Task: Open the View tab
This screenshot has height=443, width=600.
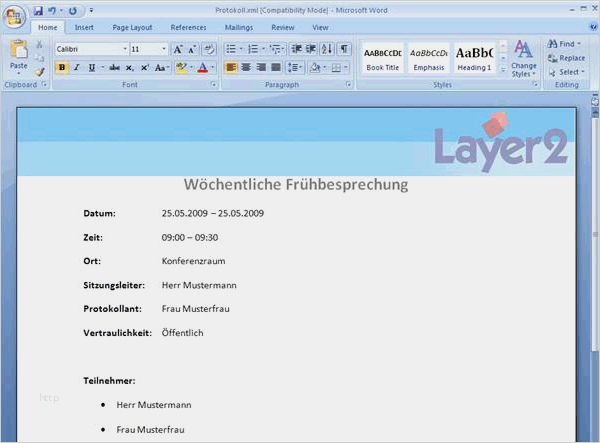Action: point(320,28)
